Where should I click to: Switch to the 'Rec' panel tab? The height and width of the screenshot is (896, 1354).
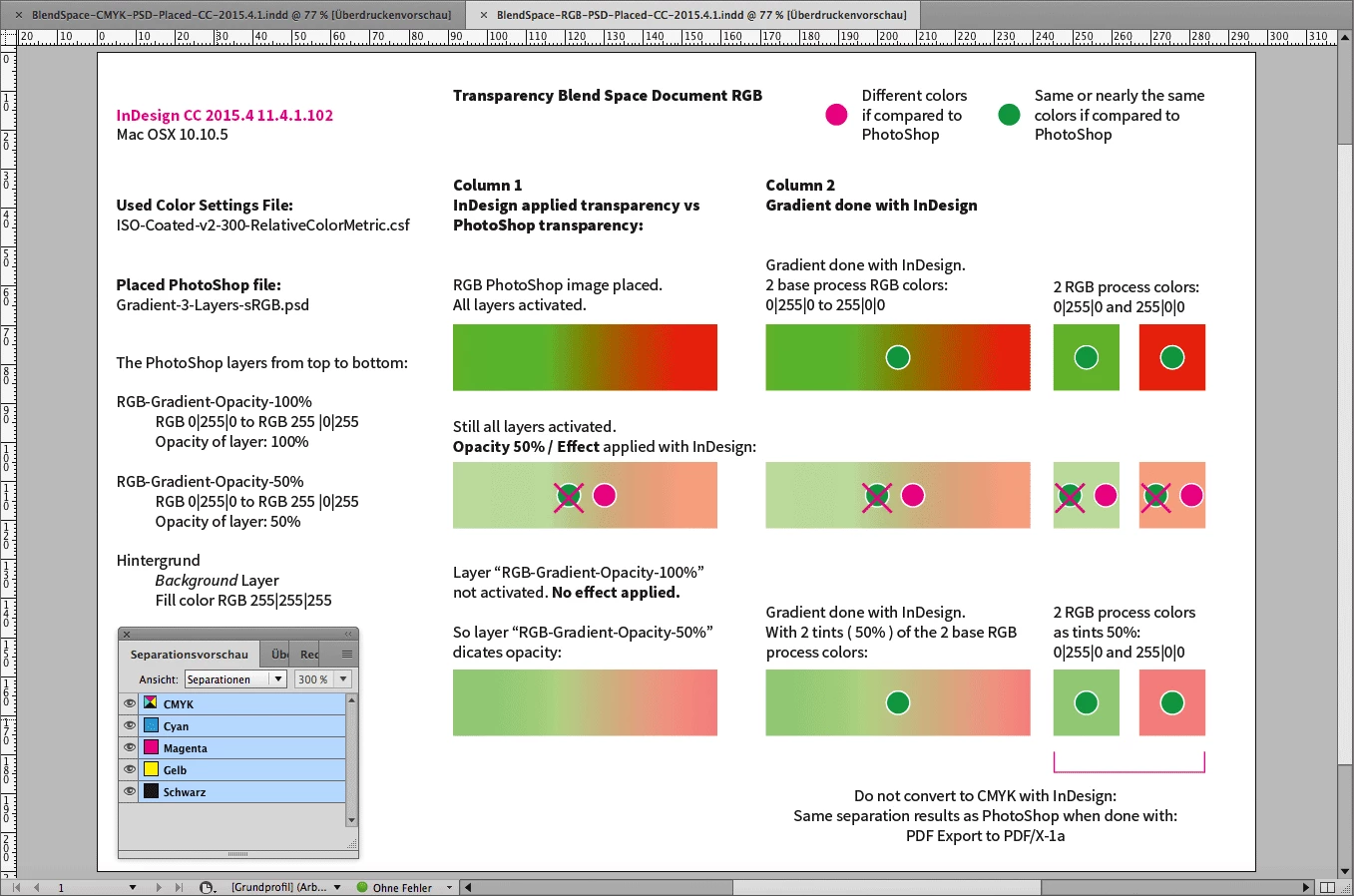(x=309, y=655)
